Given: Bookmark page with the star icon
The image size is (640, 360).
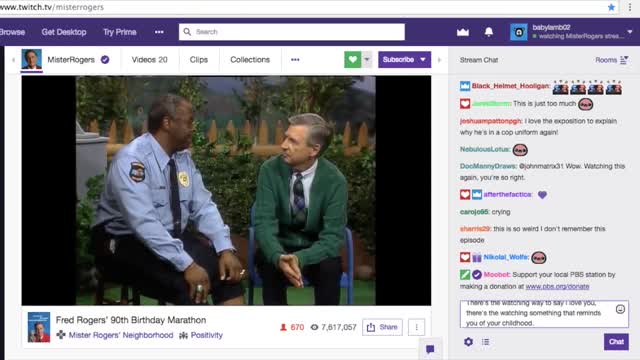Looking at the screenshot, I should 611,7.
